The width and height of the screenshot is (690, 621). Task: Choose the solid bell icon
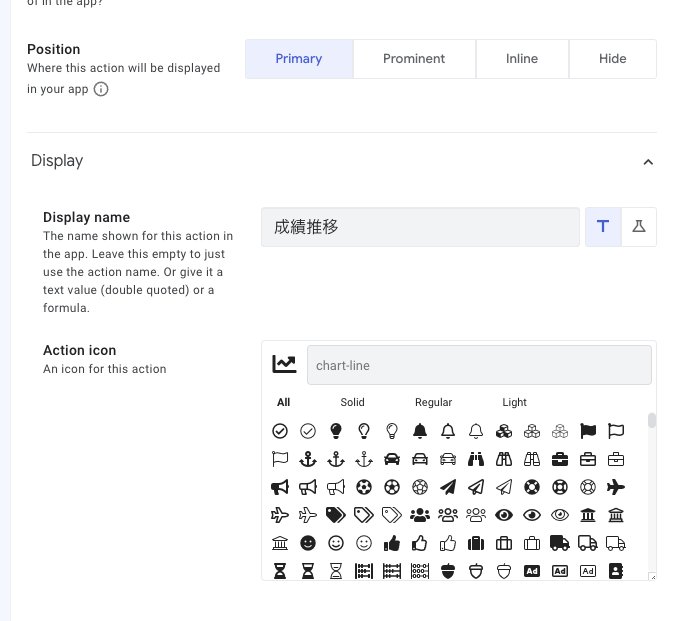click(x=420, y=431)
